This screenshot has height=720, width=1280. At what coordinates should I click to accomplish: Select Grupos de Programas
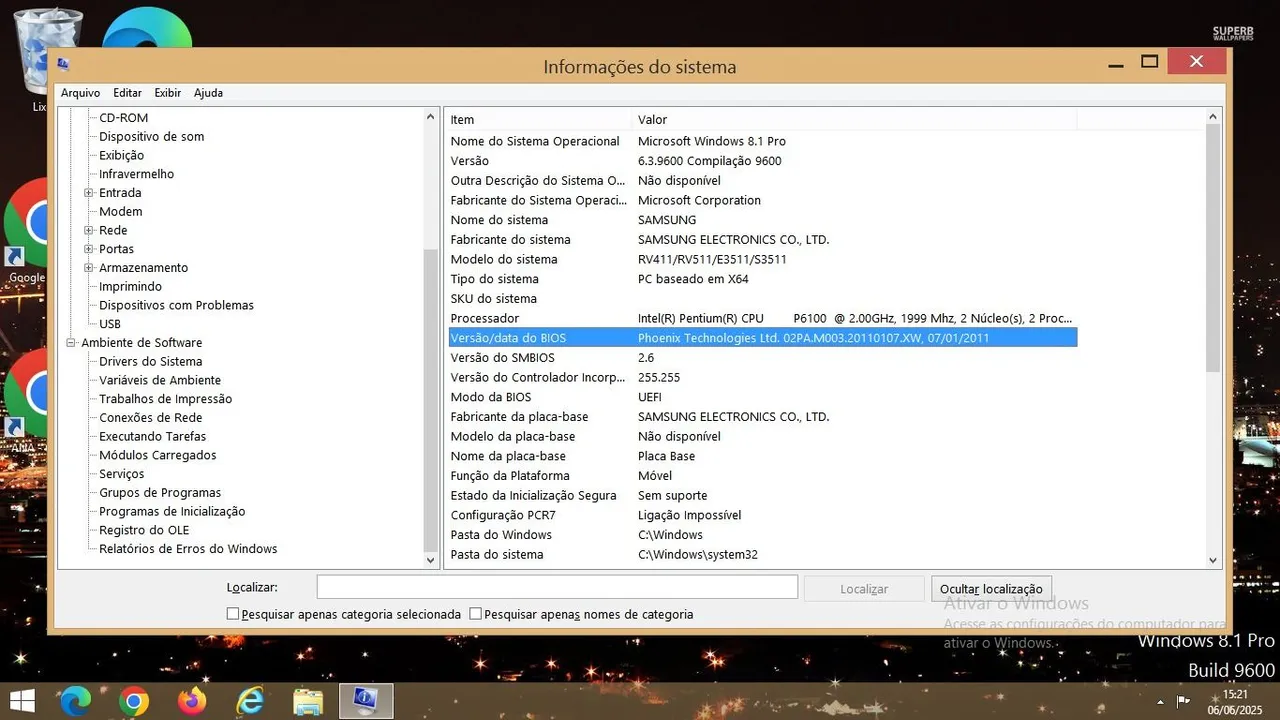(160, 493)
